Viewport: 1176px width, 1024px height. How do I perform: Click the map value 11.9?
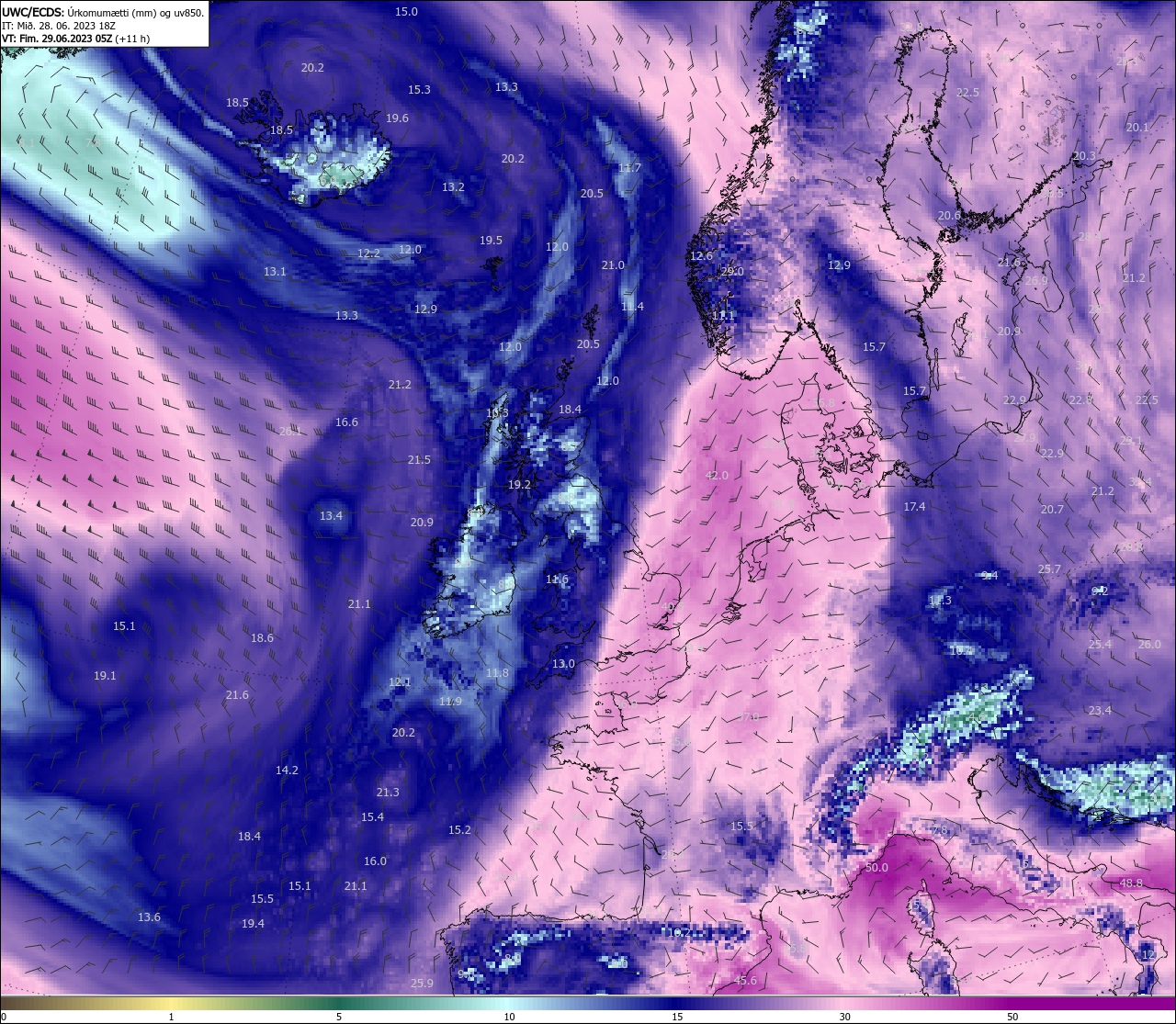pyautogui.click(x=450, y=702)
